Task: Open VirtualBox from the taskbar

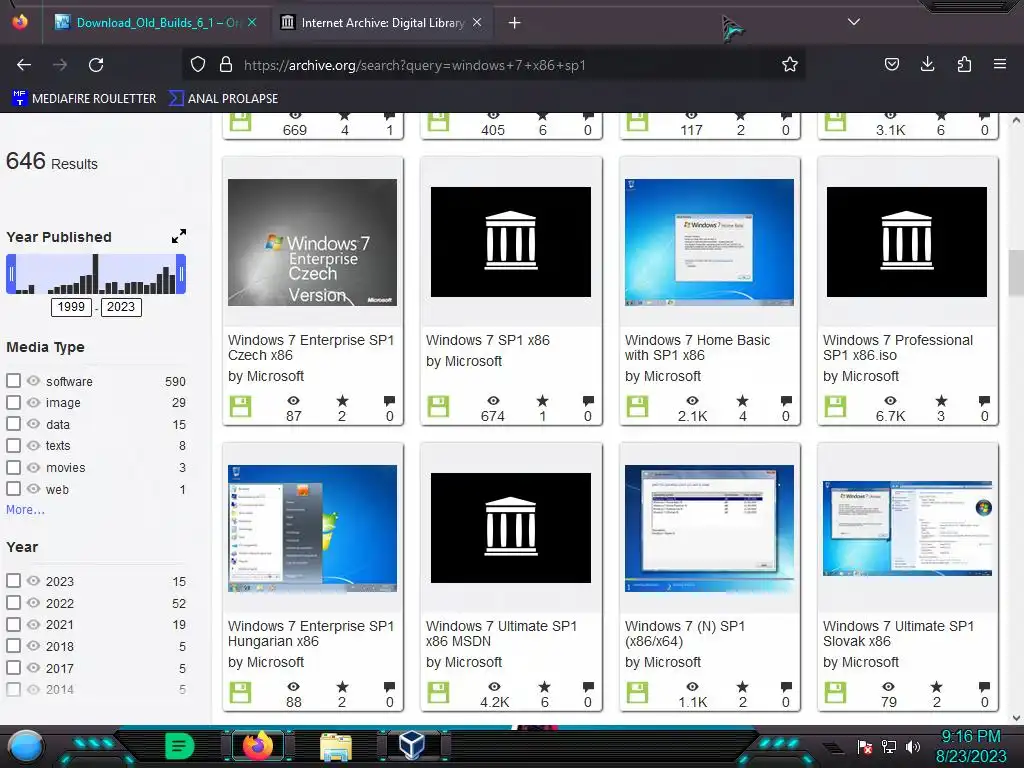Action: [412, 745]
